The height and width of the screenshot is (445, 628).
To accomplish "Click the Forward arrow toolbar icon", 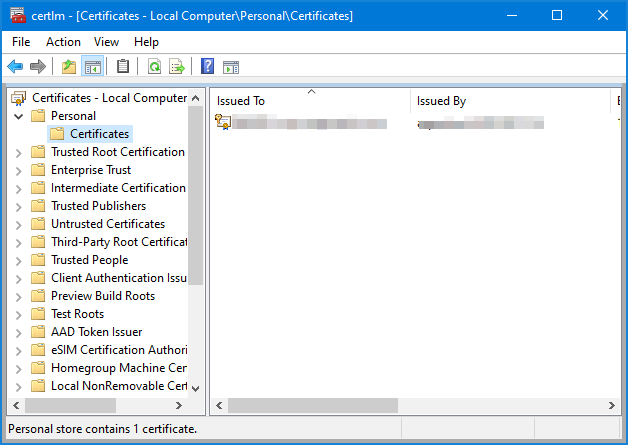I will click(38, 66).
